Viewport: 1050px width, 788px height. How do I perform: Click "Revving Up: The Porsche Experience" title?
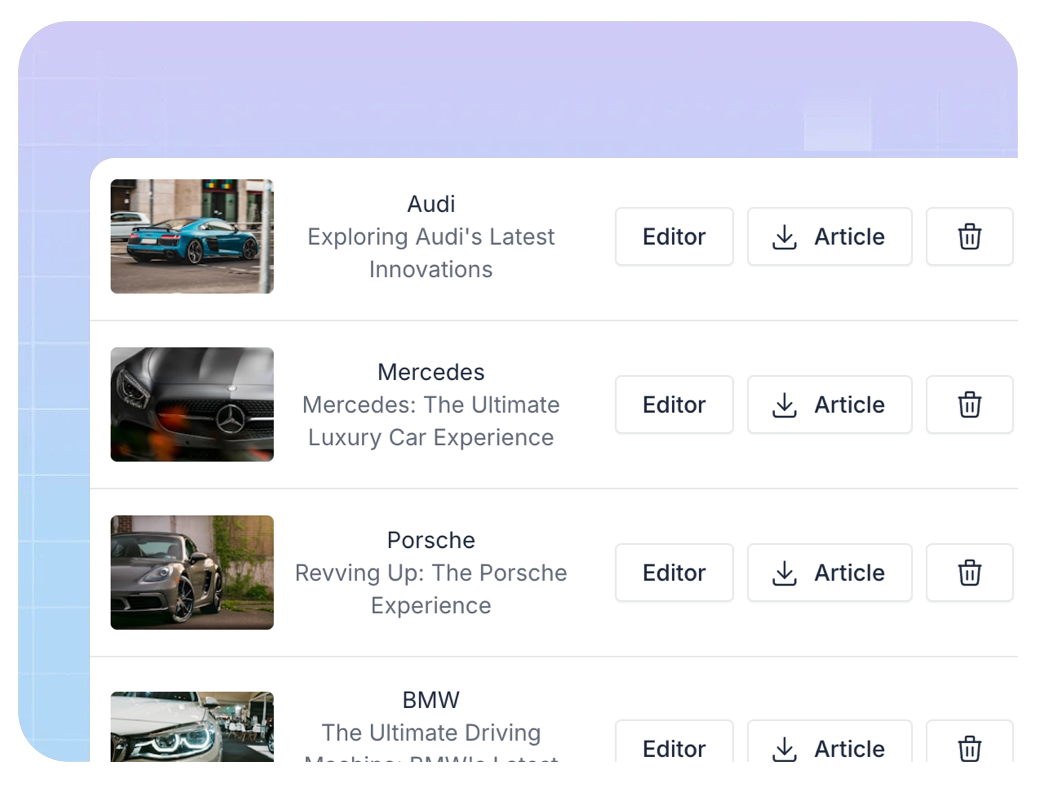click(x=431, y=589)
